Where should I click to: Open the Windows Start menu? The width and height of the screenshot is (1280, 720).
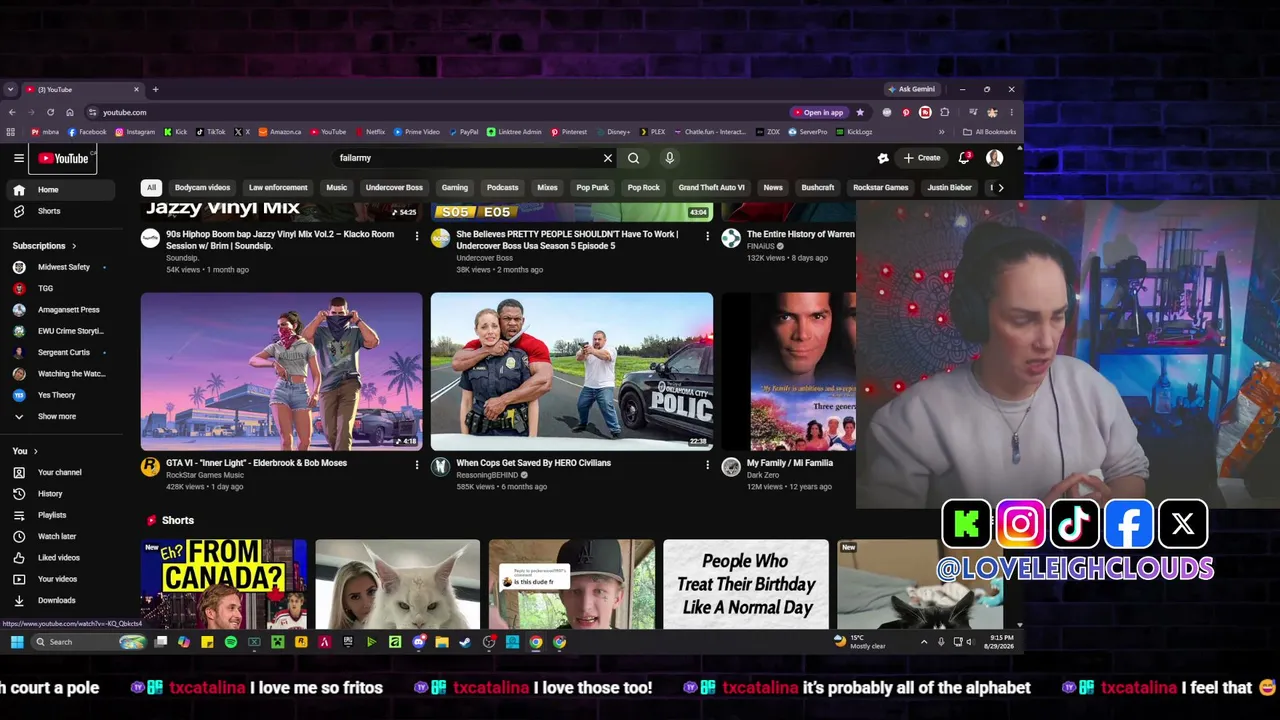coord(17,642)
